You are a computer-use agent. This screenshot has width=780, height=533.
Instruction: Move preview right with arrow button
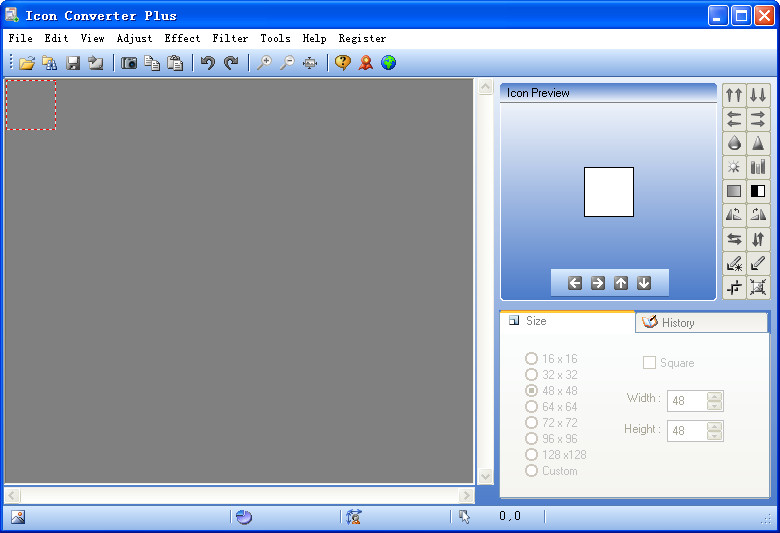click(598, 283)
